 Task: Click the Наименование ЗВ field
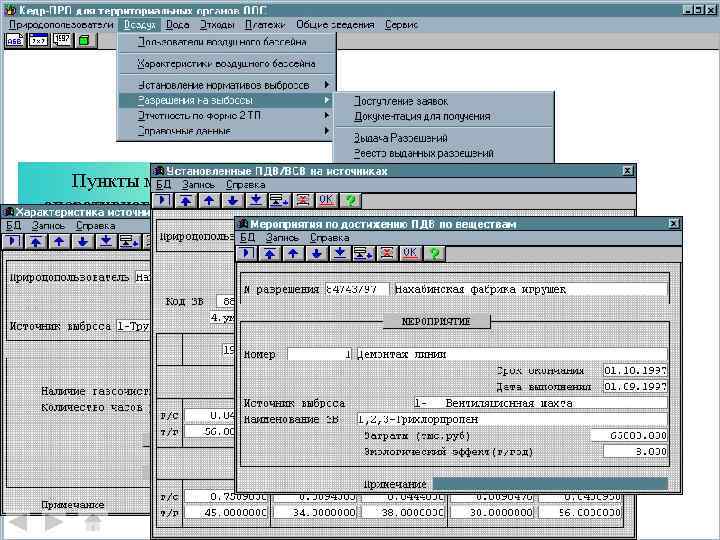(512, 419)
